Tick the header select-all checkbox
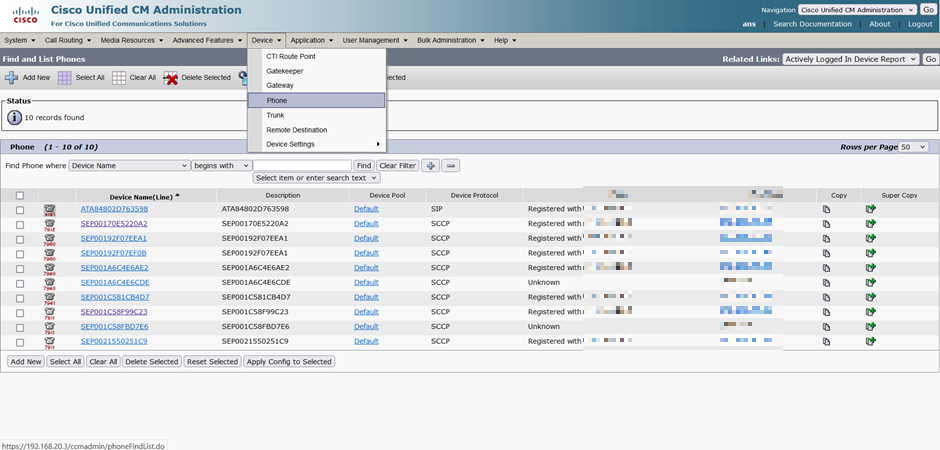 tap(20, 195)
